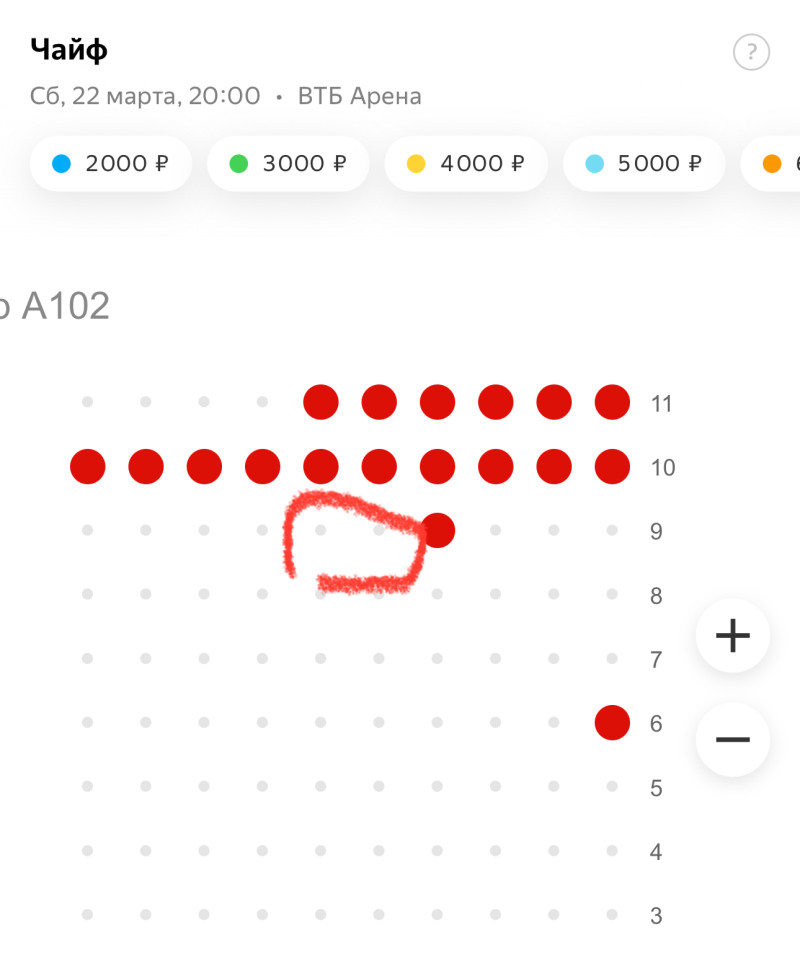800x953 pixels.
Task: Open the help question mark icon
Action: tap(751, 52)
